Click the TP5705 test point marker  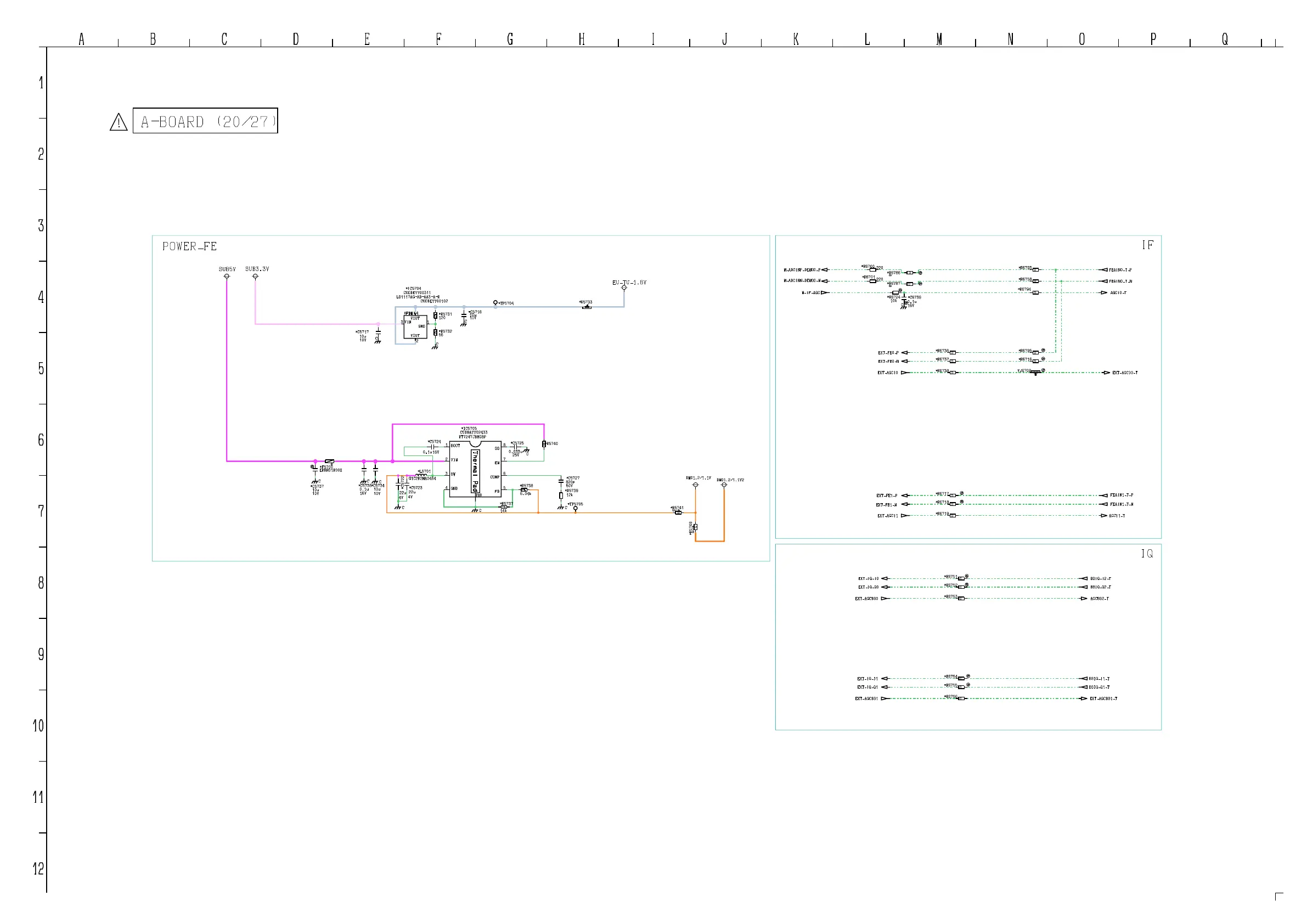pyautogui.click(x=576, y=509)
